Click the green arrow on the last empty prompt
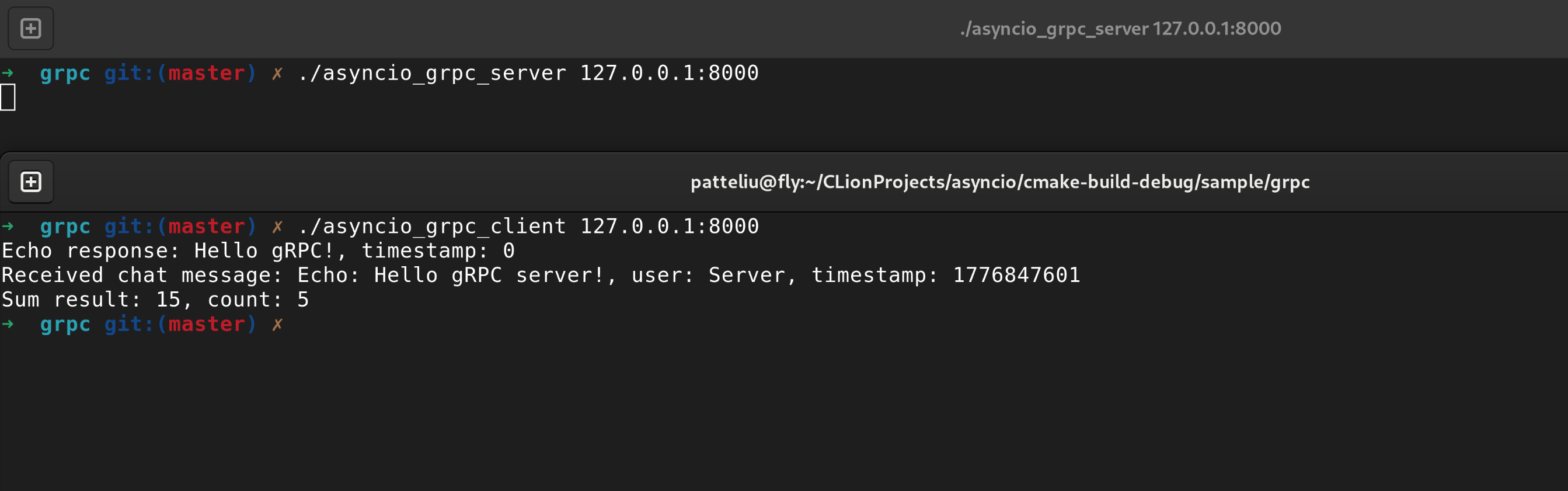1568x491 pixels. [x=8, y=324]
